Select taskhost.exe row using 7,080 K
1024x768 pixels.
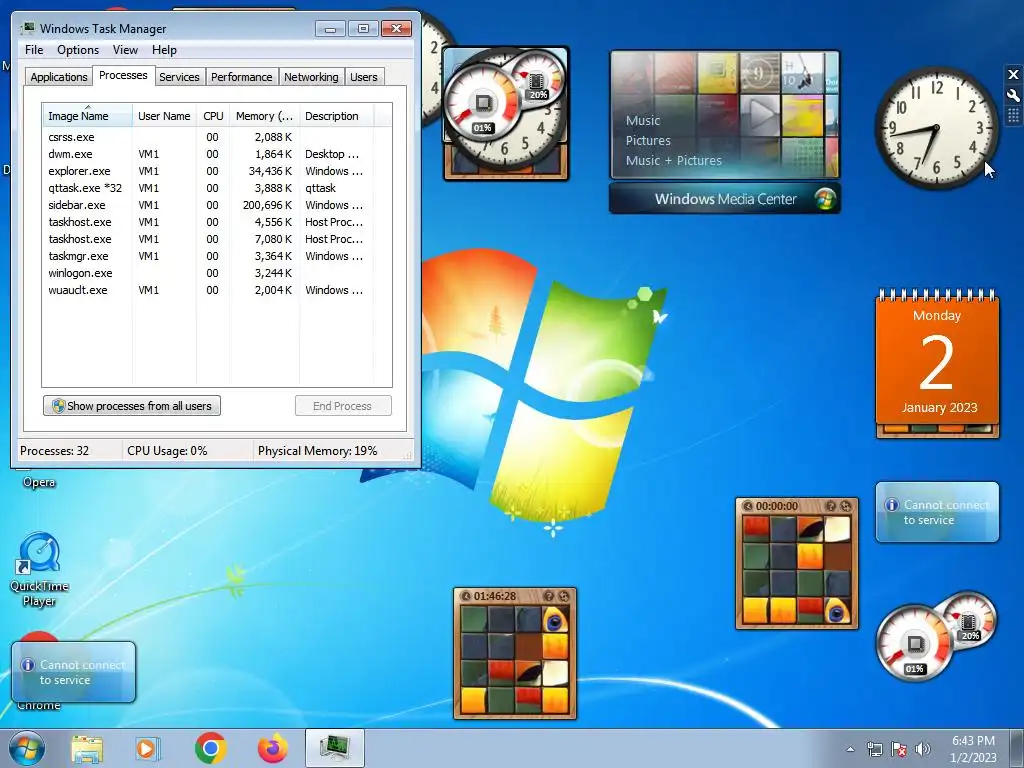point(208,239)
